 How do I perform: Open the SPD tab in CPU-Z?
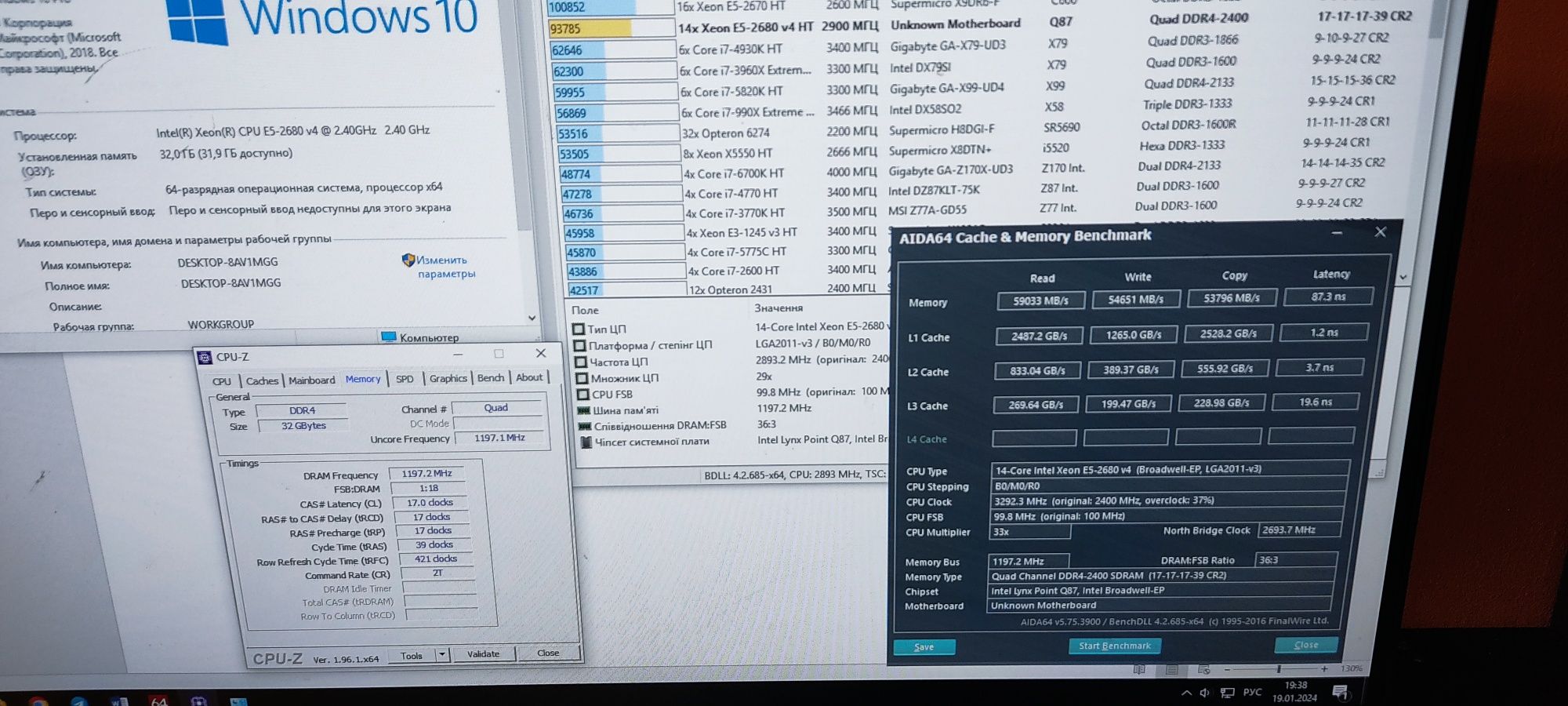405,379
